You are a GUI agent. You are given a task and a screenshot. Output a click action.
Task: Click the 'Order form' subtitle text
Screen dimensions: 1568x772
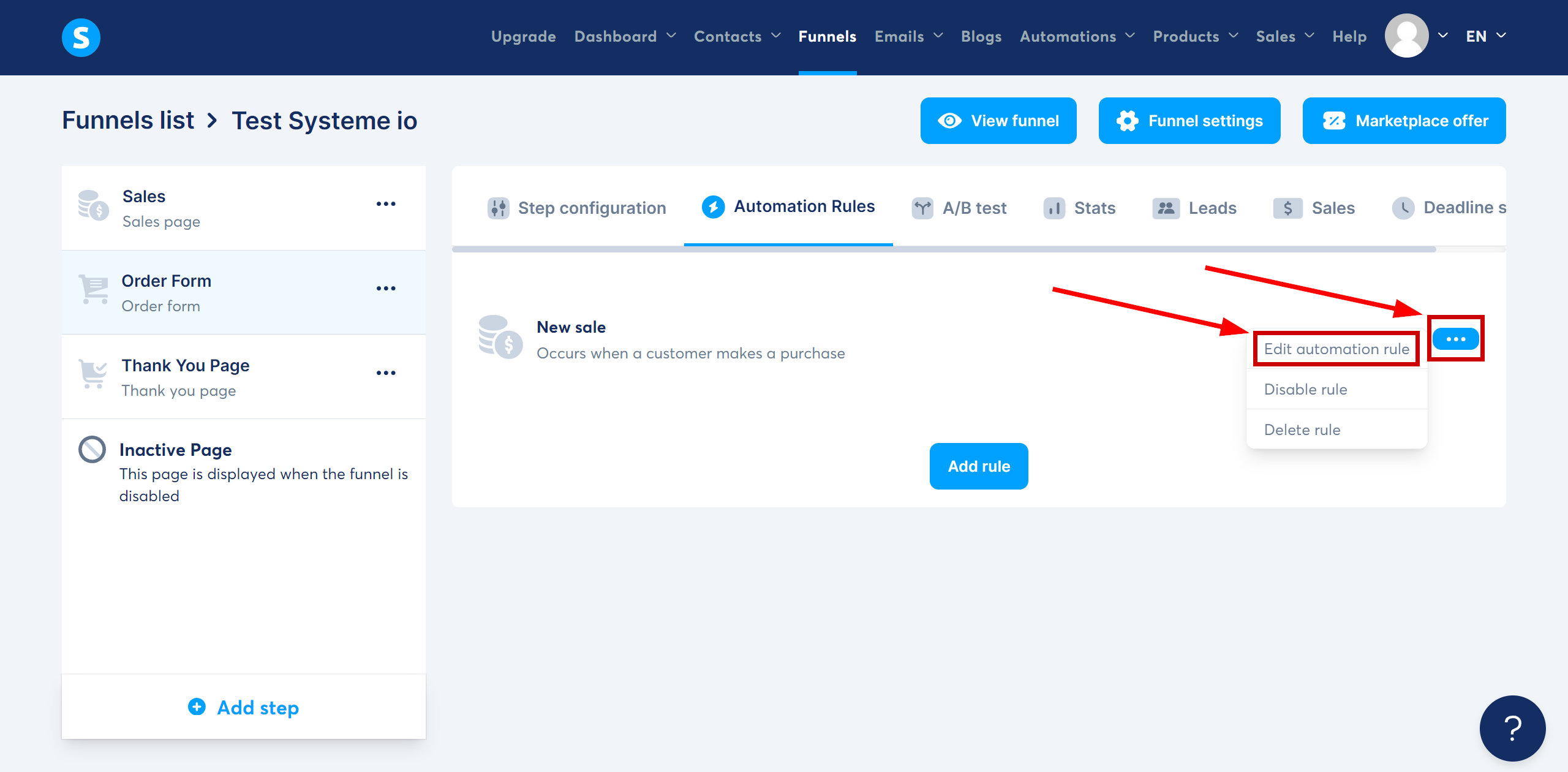[x=160, y=306]
